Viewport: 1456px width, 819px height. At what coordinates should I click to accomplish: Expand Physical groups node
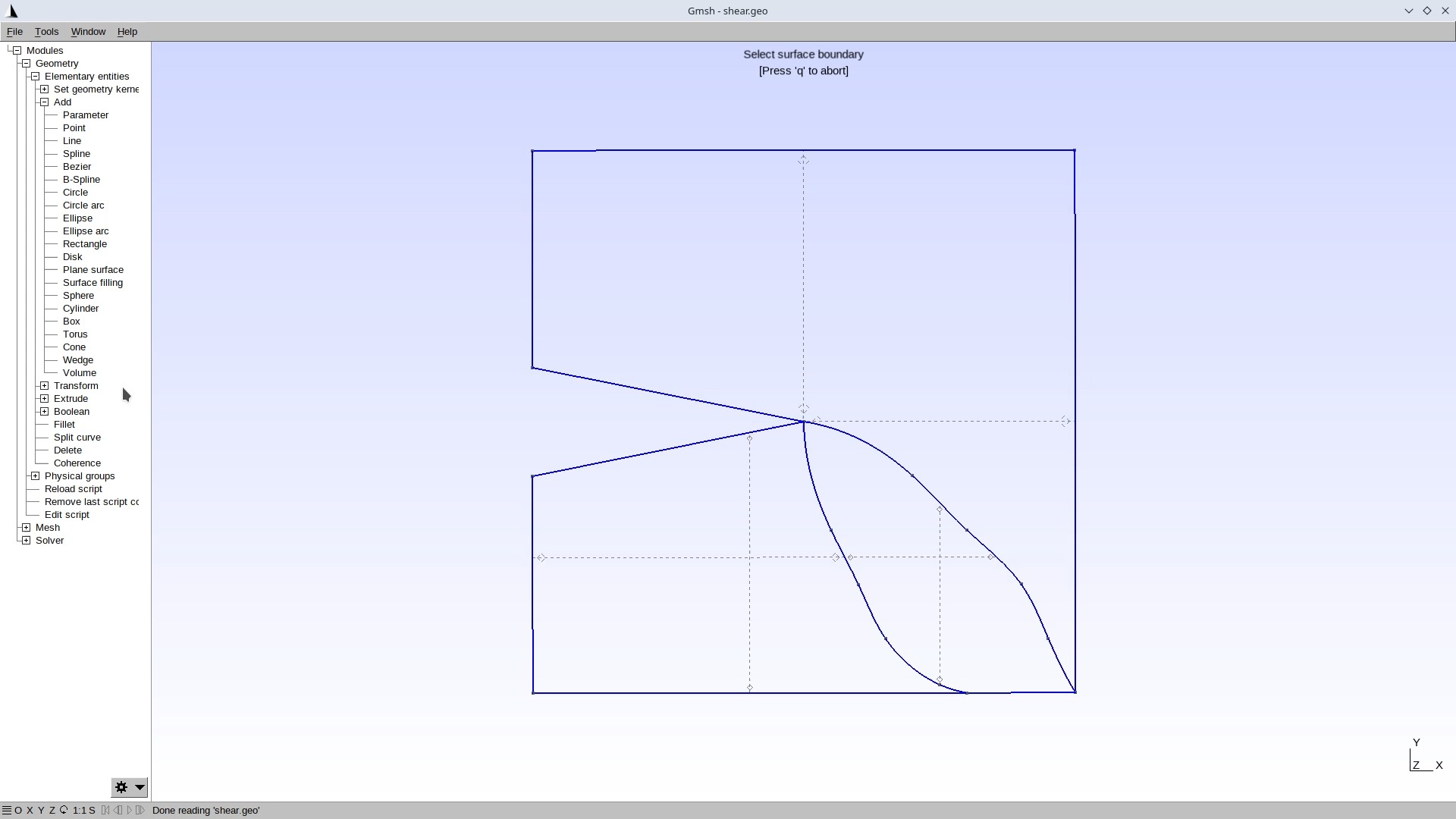point(35,475)
